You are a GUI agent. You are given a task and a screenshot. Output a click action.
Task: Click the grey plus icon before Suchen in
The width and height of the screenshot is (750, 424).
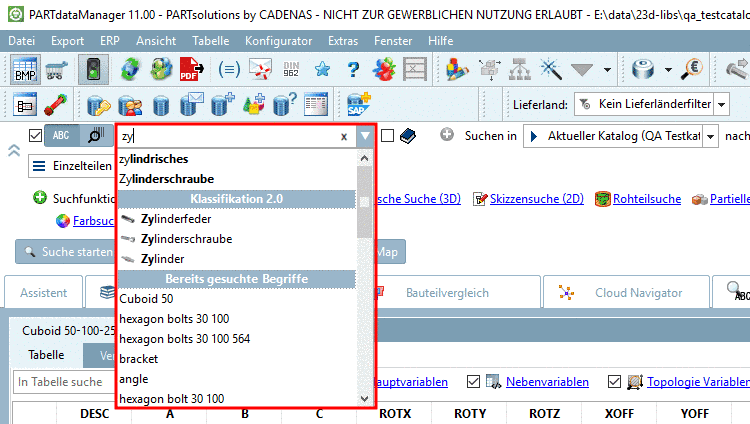447,135
